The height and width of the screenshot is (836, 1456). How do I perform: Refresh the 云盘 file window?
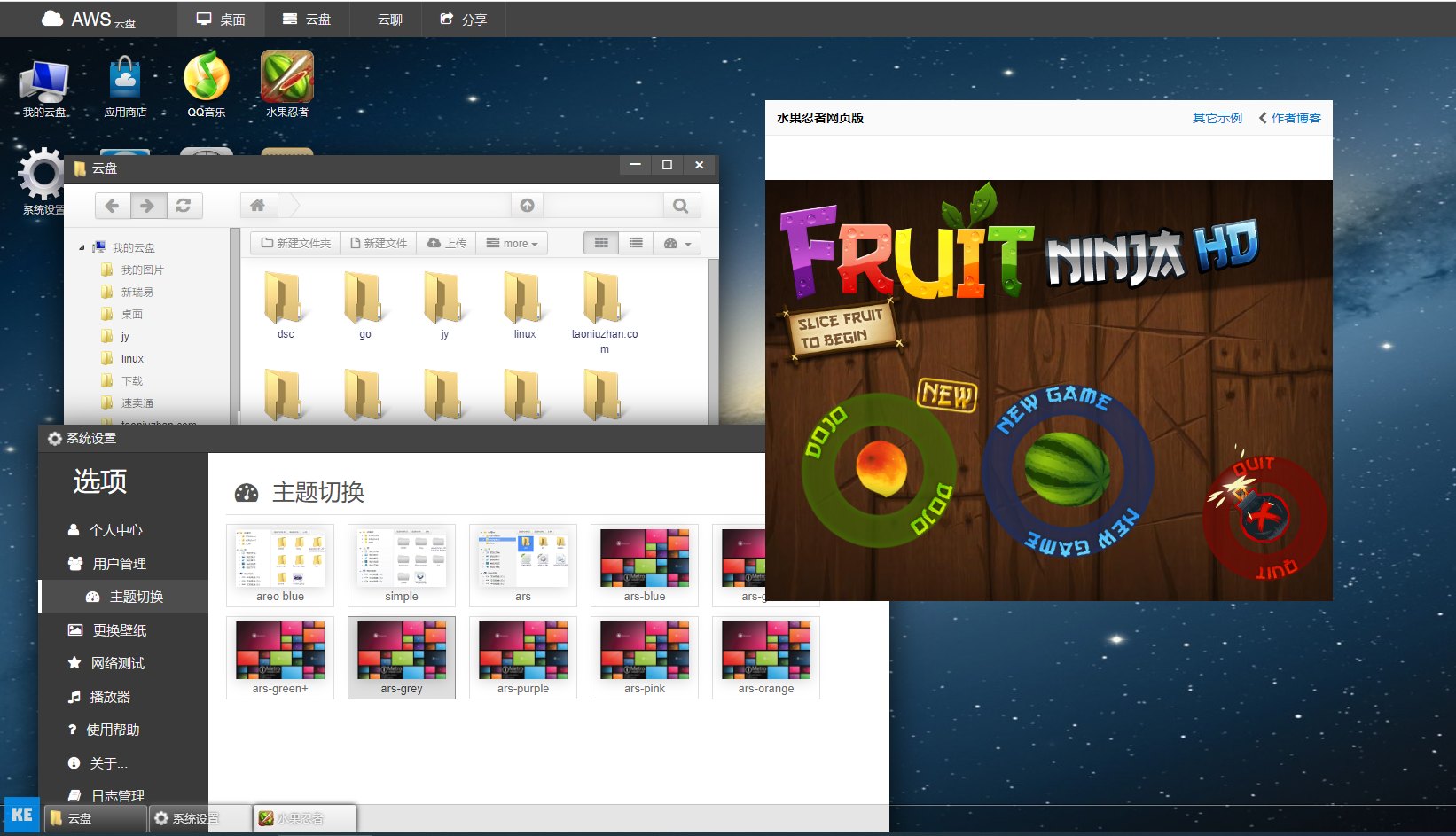click(184, 206)
